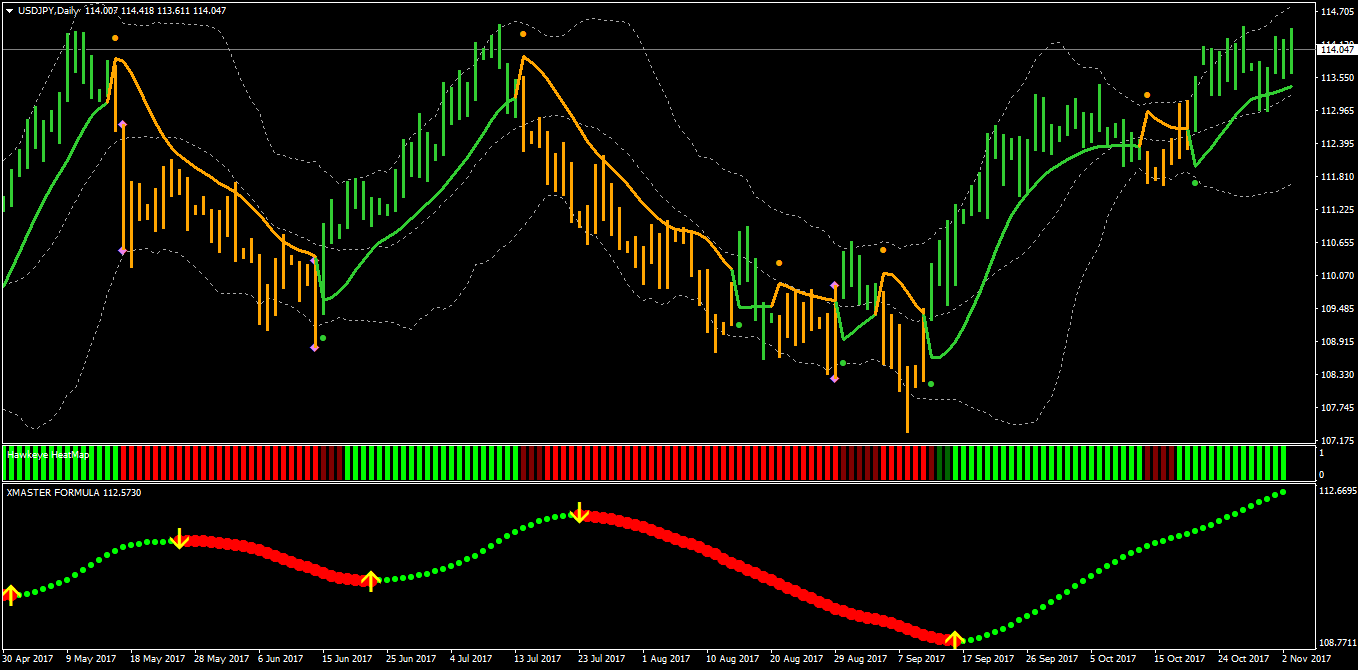Screen dimensions: 1358x670
Task: Click the 9 May 2017 date label
Action: (93, 659)
